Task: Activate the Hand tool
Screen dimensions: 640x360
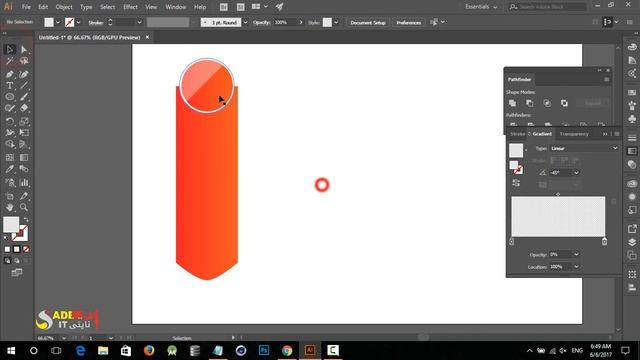Action: coord(10,207)
